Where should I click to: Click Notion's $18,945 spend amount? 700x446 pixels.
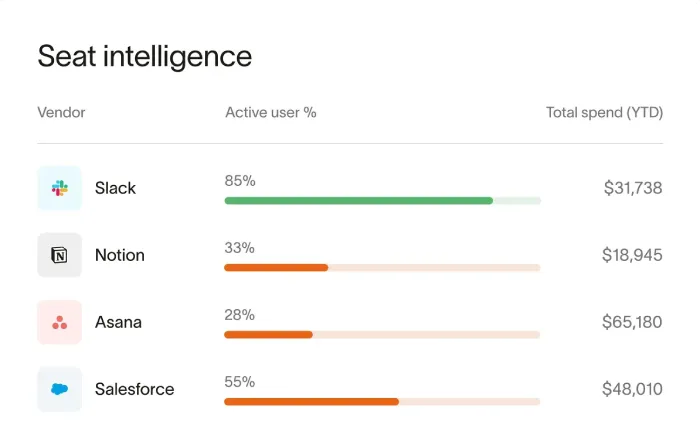(x=631, y=255)
